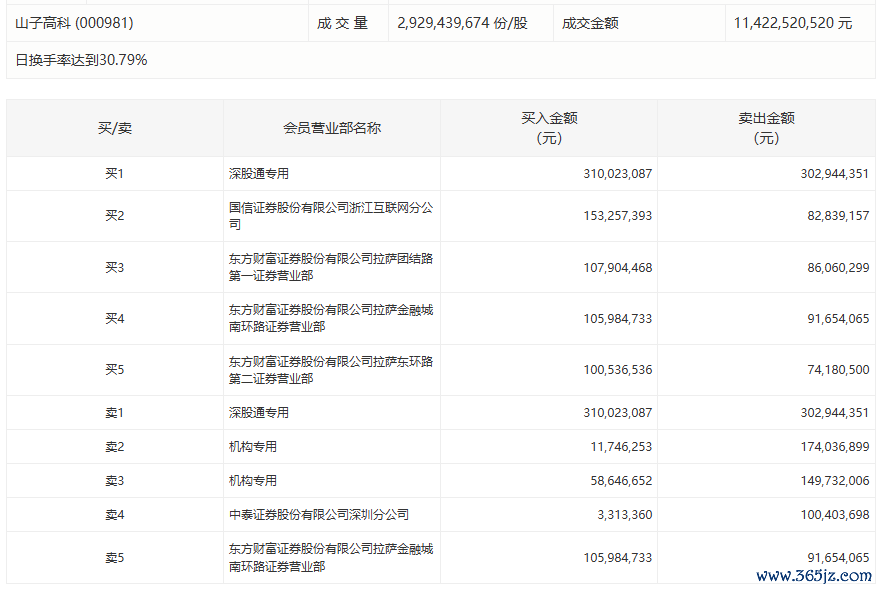Click 深股通专用 in the 买1 row
This screenshot has width=879, height=591.
[258, 174]
